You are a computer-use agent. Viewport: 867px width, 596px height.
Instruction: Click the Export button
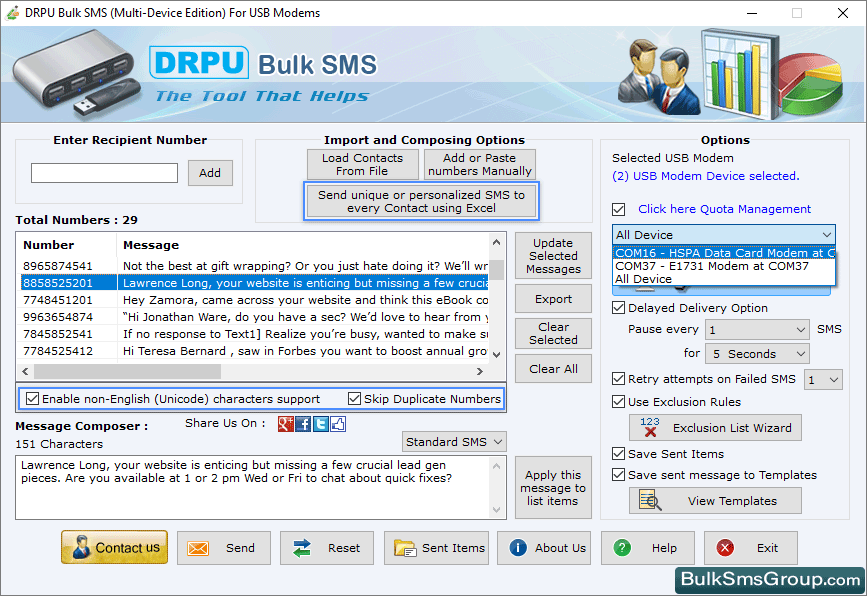pyautogui.click(x=553, y=299)
